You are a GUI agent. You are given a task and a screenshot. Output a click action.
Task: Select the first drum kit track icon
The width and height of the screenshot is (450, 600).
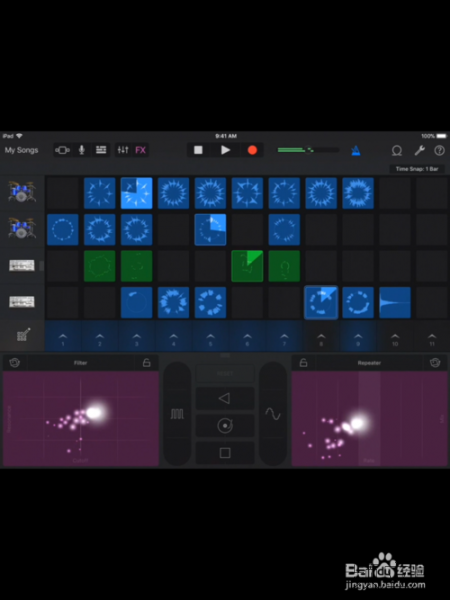22,192
